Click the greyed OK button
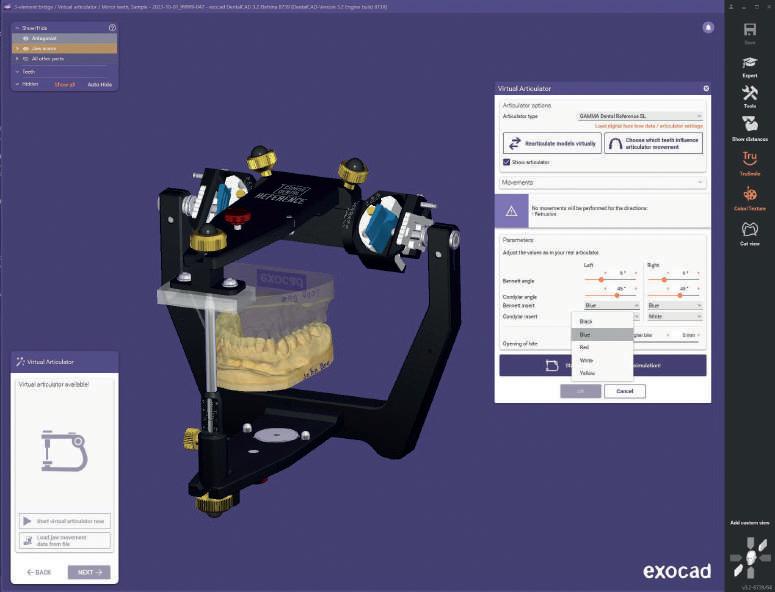Image resolution: width=775 pixels, height=592 pixels. point(580,391)
